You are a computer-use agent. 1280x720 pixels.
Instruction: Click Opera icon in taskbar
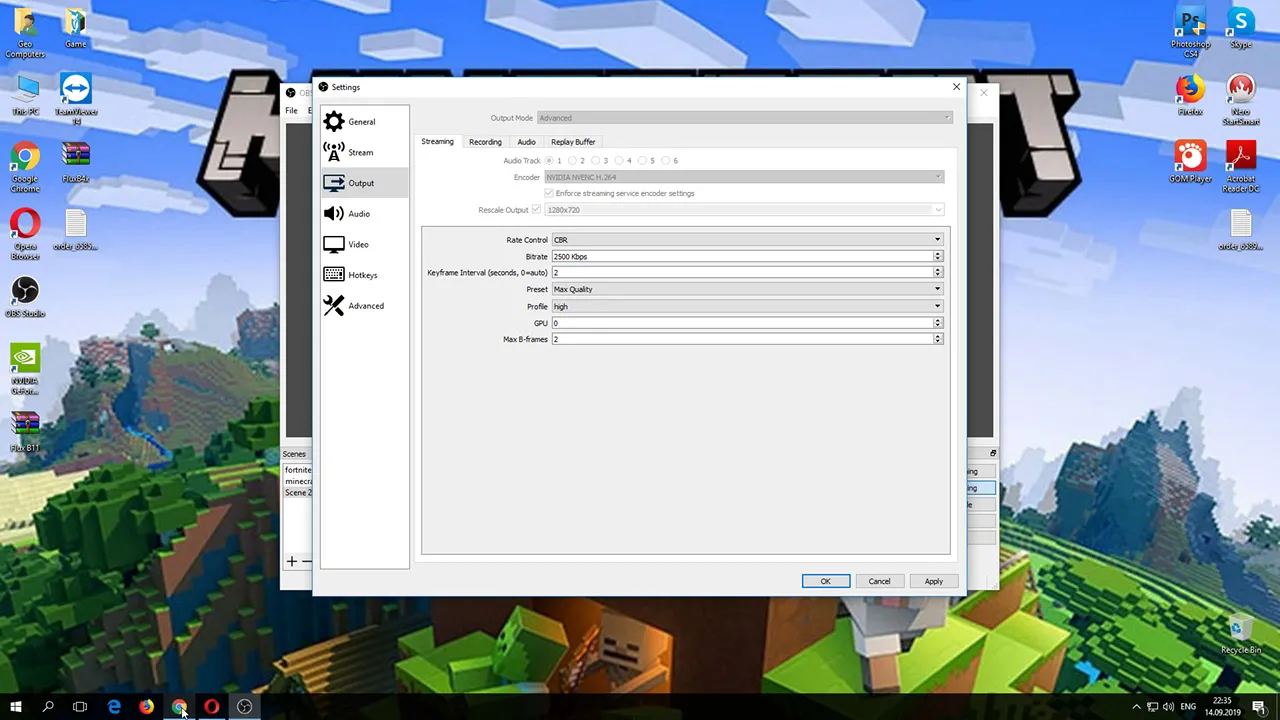coord(211,707)
